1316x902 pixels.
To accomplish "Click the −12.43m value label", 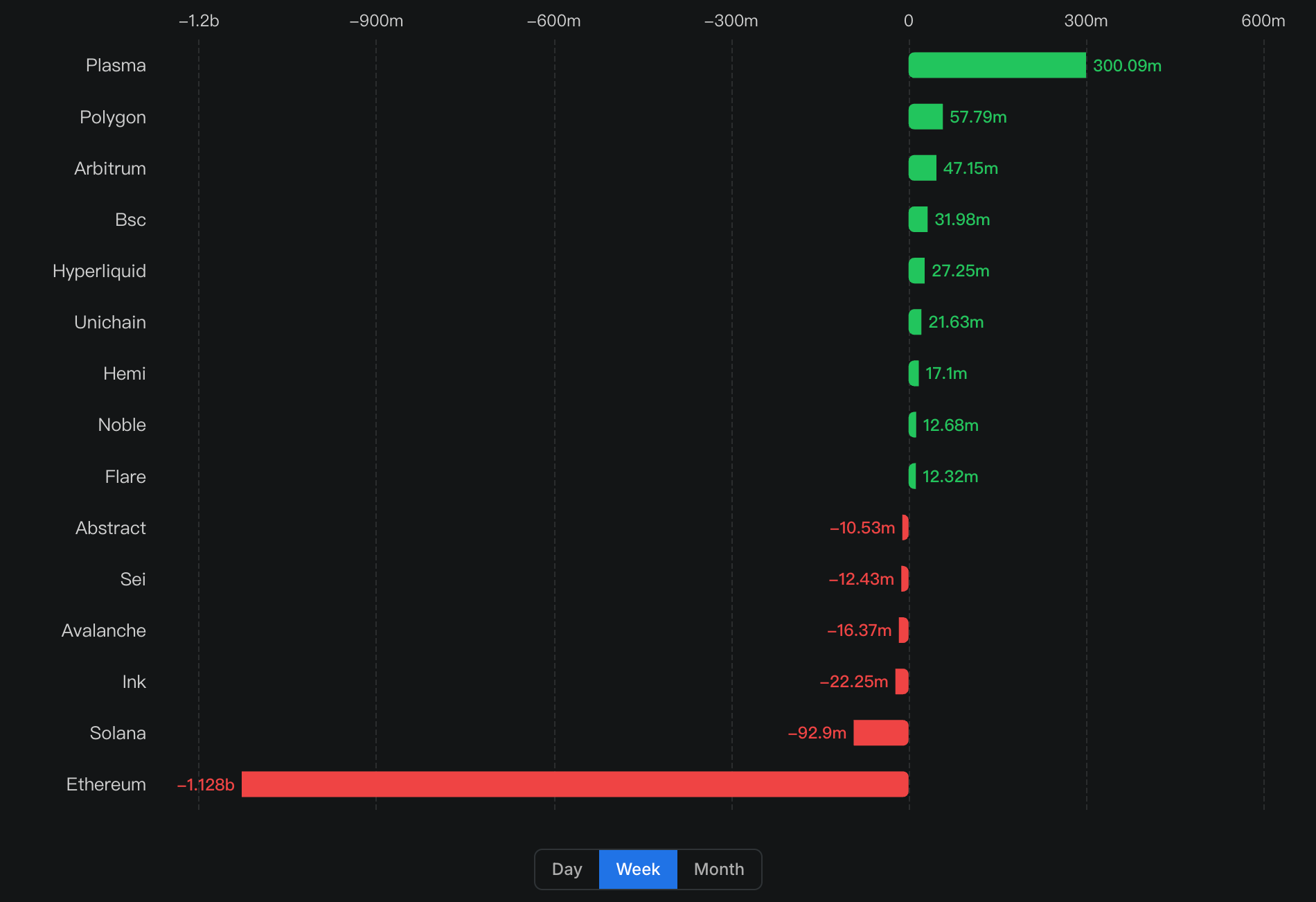I will (862, 578).
